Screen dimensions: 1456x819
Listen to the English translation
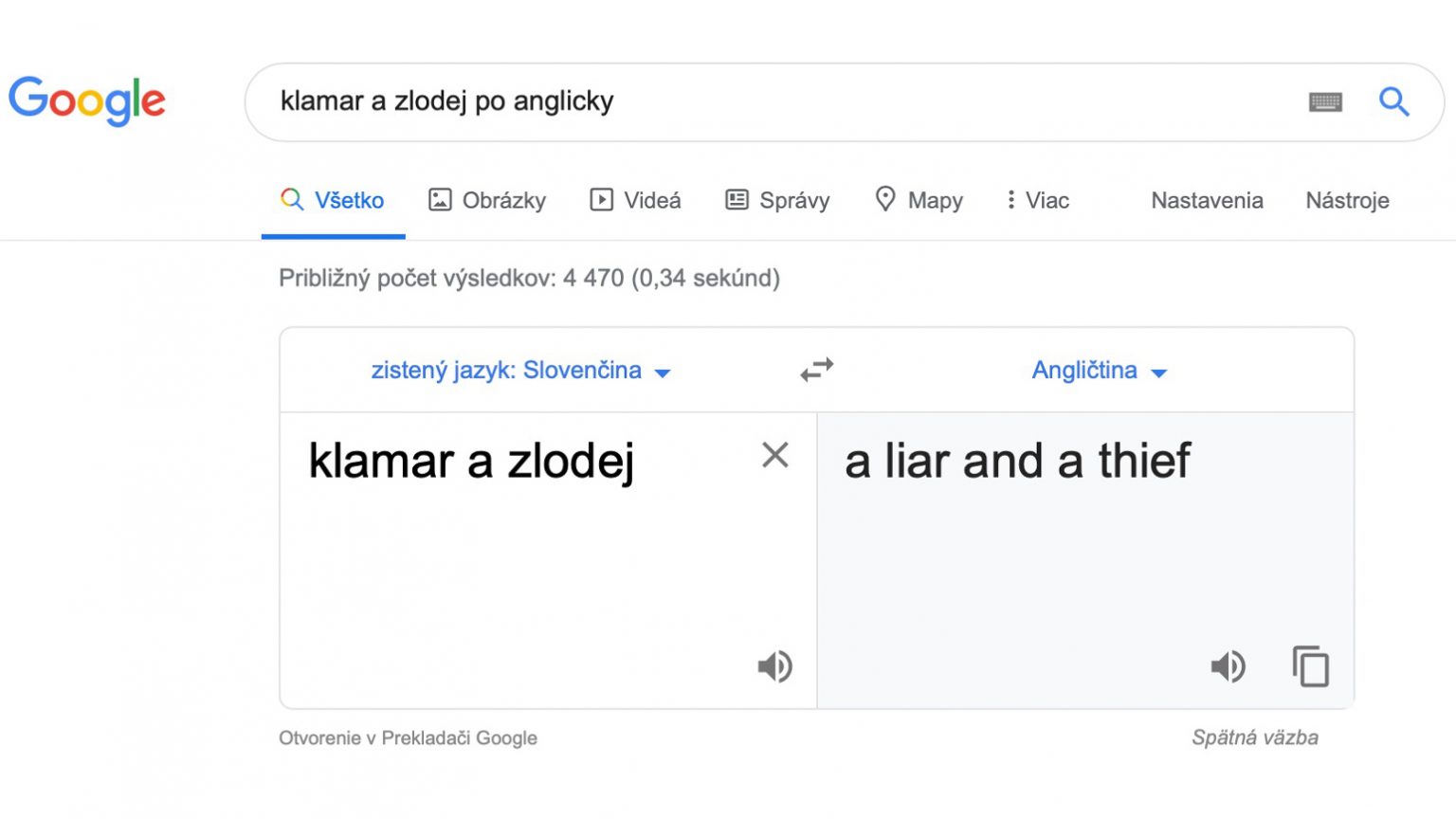click(x=1228, y=666)
